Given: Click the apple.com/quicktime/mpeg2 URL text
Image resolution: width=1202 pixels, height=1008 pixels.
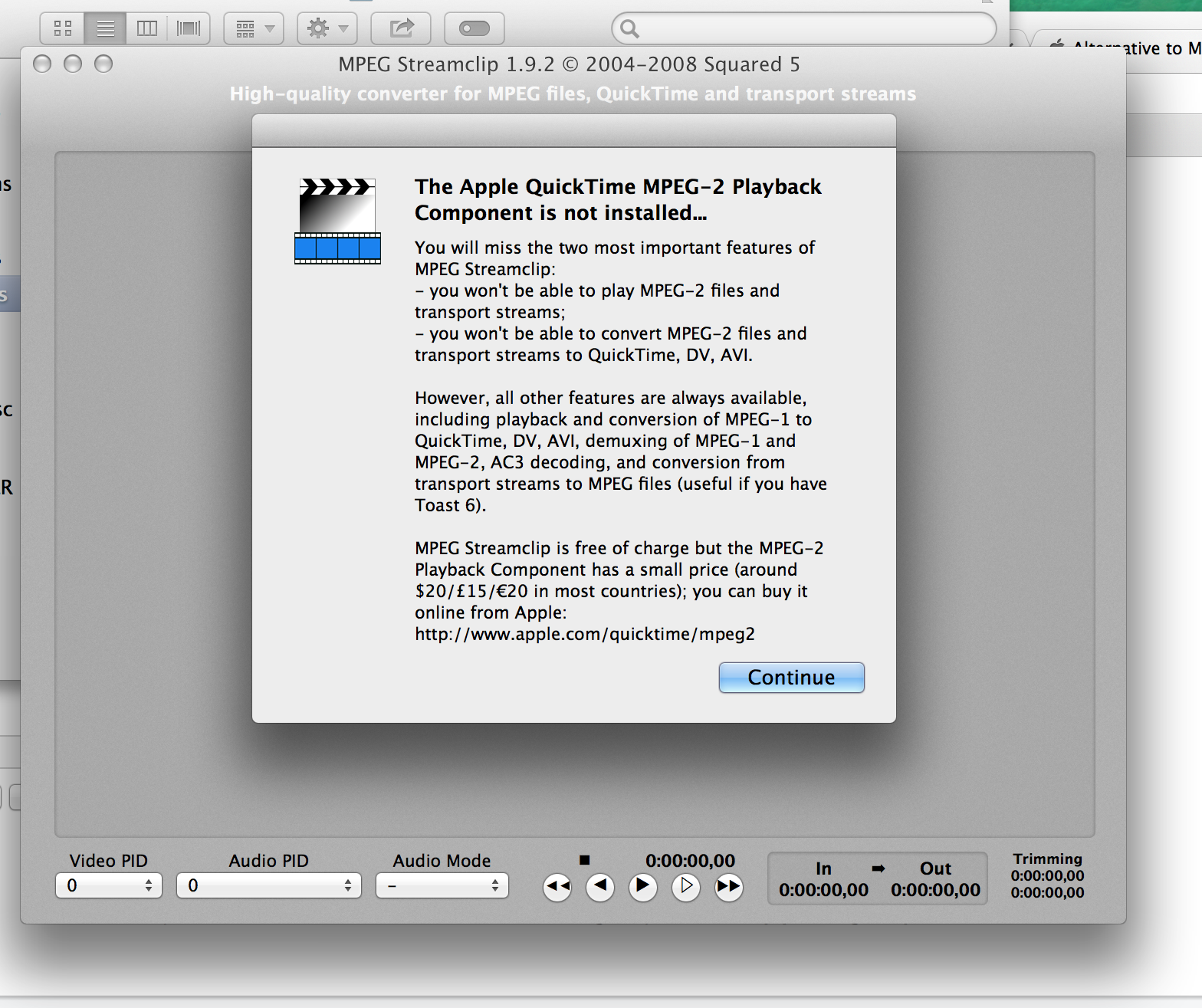Looking at the screenshot, I should [x=585, y=634].
